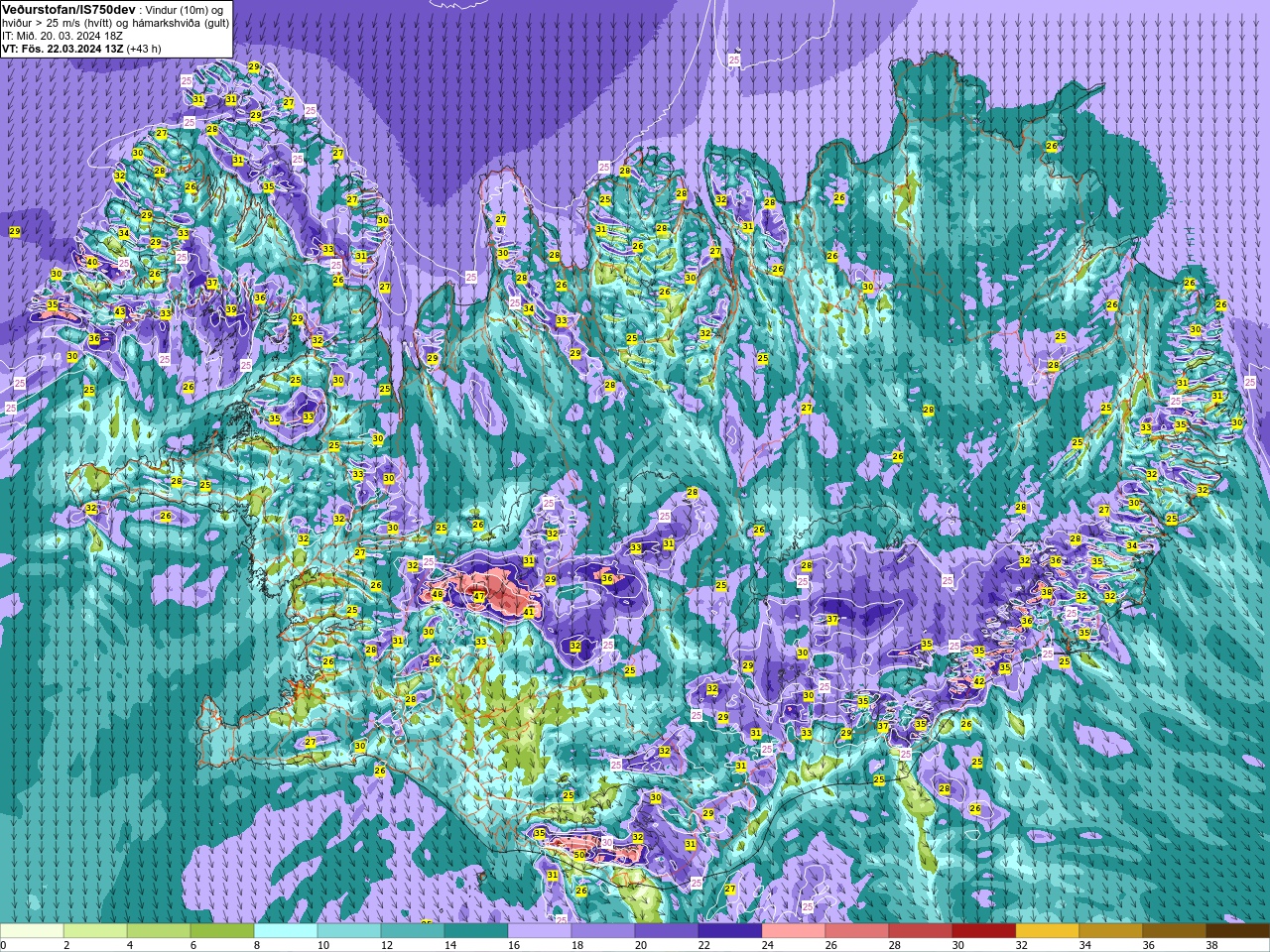Pick the 10–12 m/s turquoise legend swatch
The image size is (1270, 952).
click(349, 931)
